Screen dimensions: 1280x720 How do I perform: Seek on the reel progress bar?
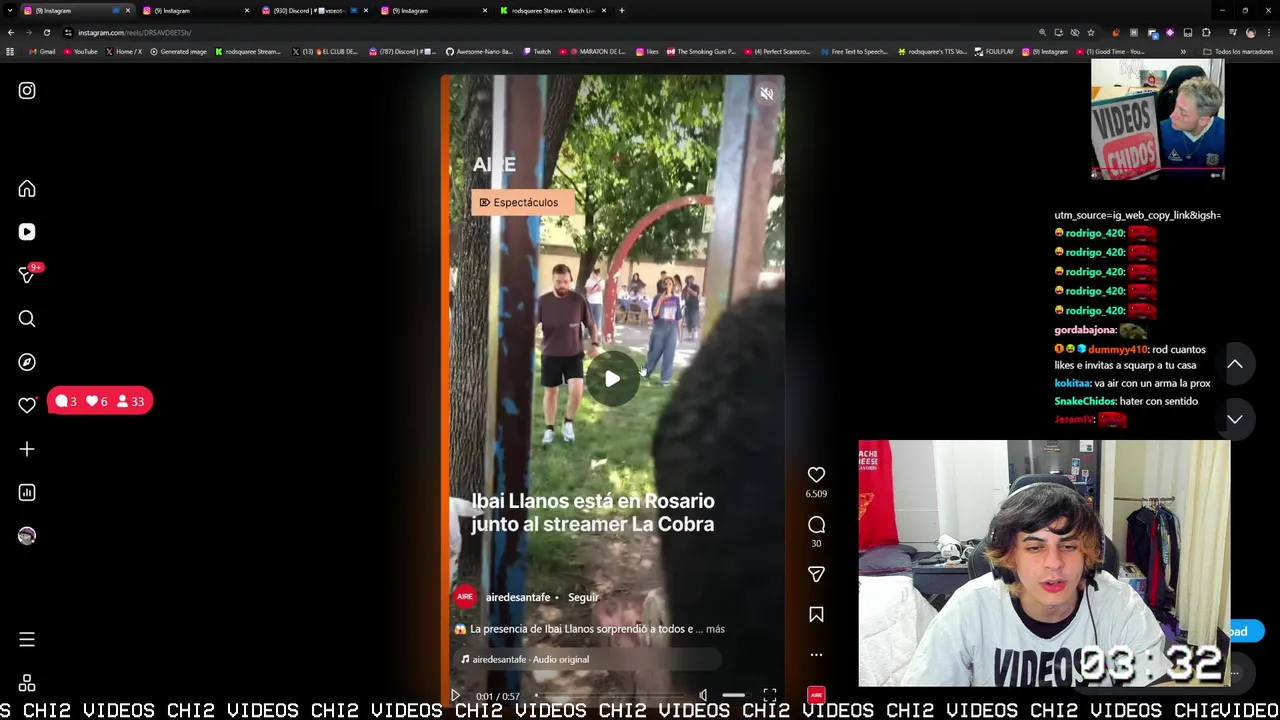tap(612, 696)
